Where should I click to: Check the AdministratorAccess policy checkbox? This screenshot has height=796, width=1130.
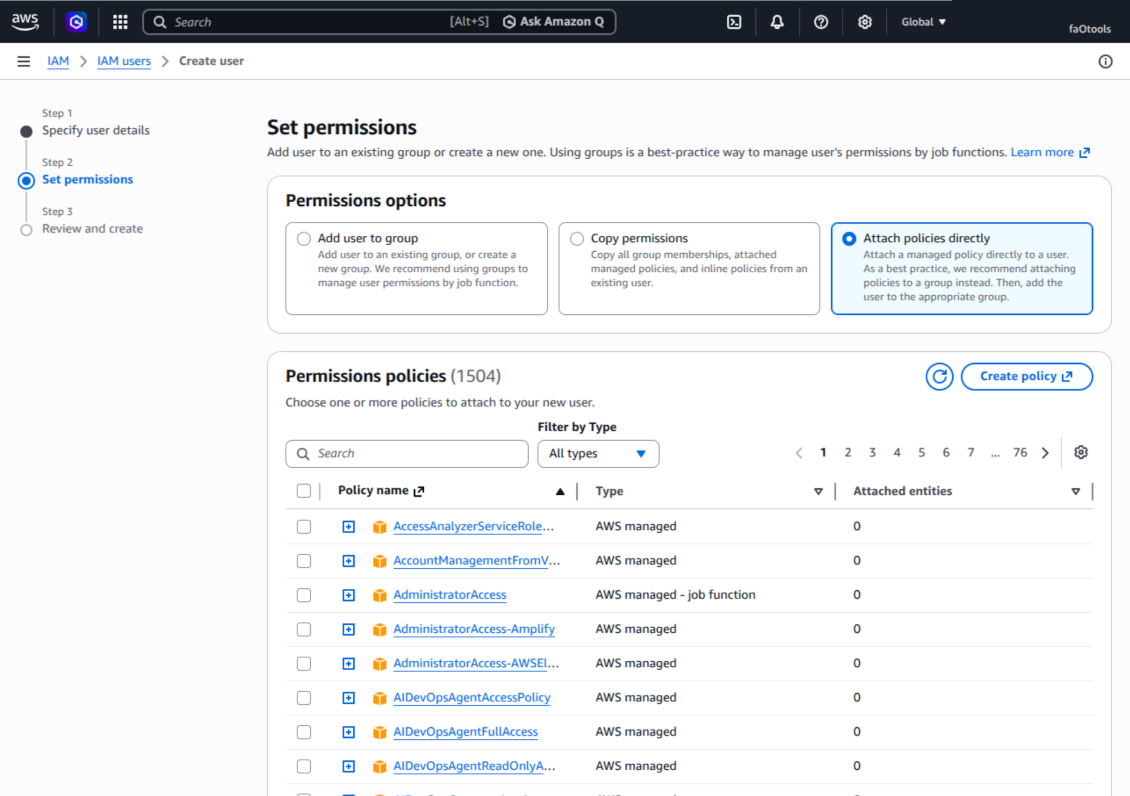304,595
